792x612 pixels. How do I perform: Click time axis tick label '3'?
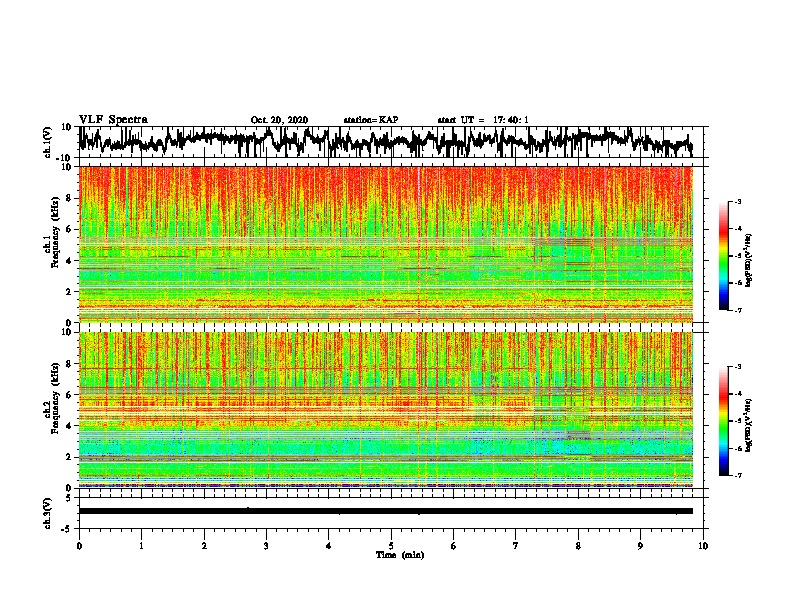pos(266,546)
